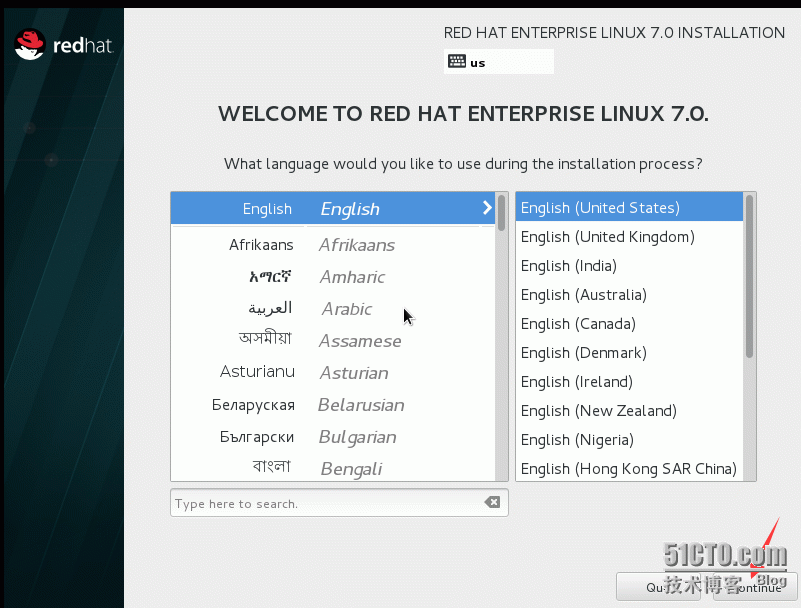This screenshot has width=801, height=608.
Task: Click the locale list scrollbar thumb
Action: [749, 276]
